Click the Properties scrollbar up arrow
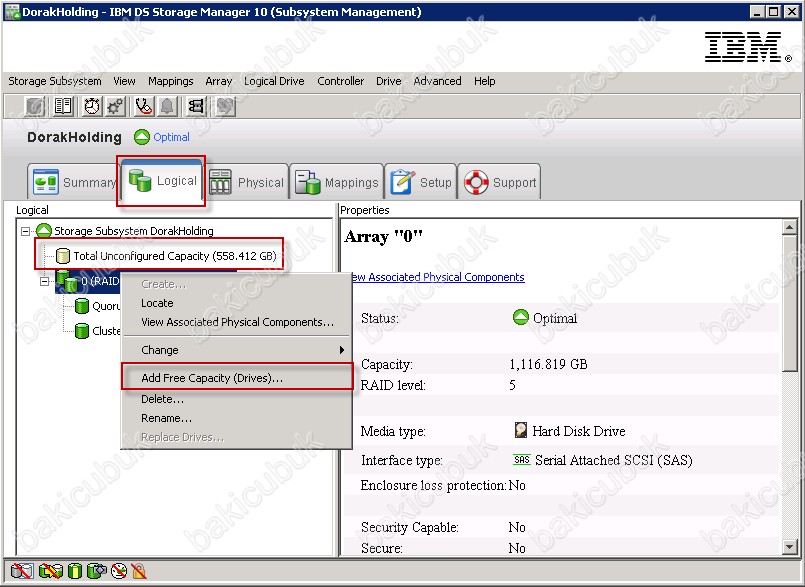The image size is (805, 587). click(790, 226)
